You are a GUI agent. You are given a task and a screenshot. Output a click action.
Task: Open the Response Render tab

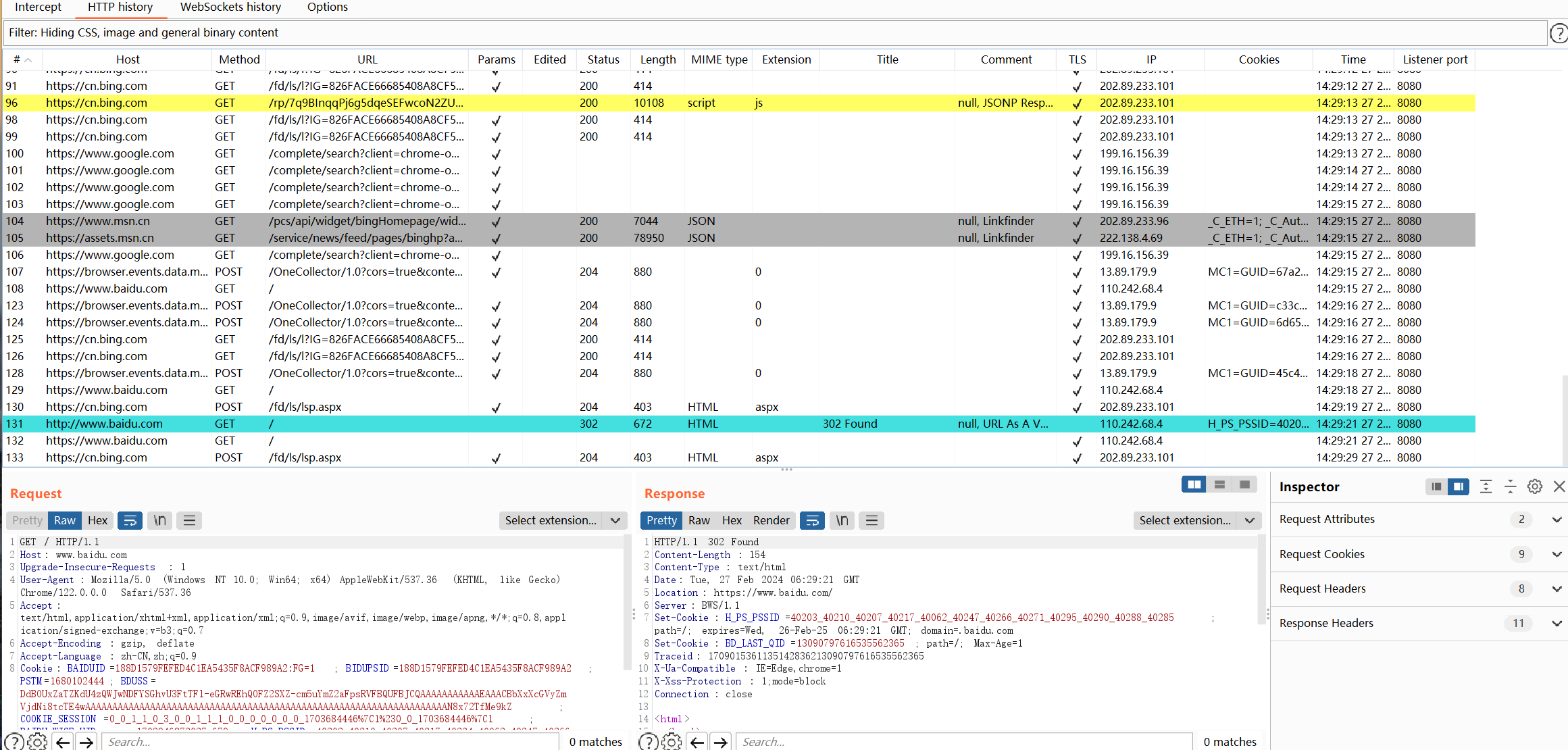click(x=771, y=520)
